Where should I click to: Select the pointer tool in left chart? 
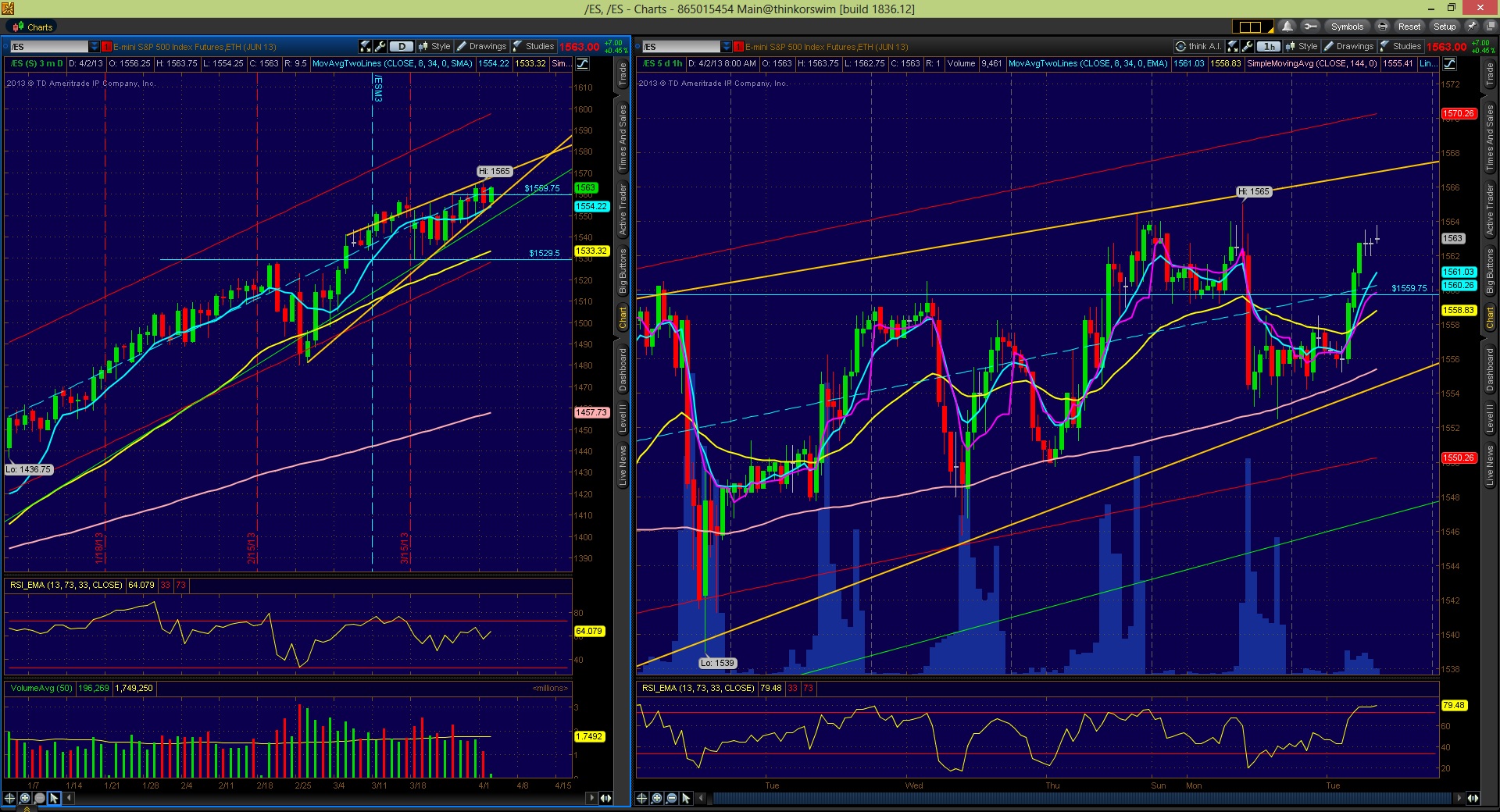pyautogui.click(x=54, y=798)
